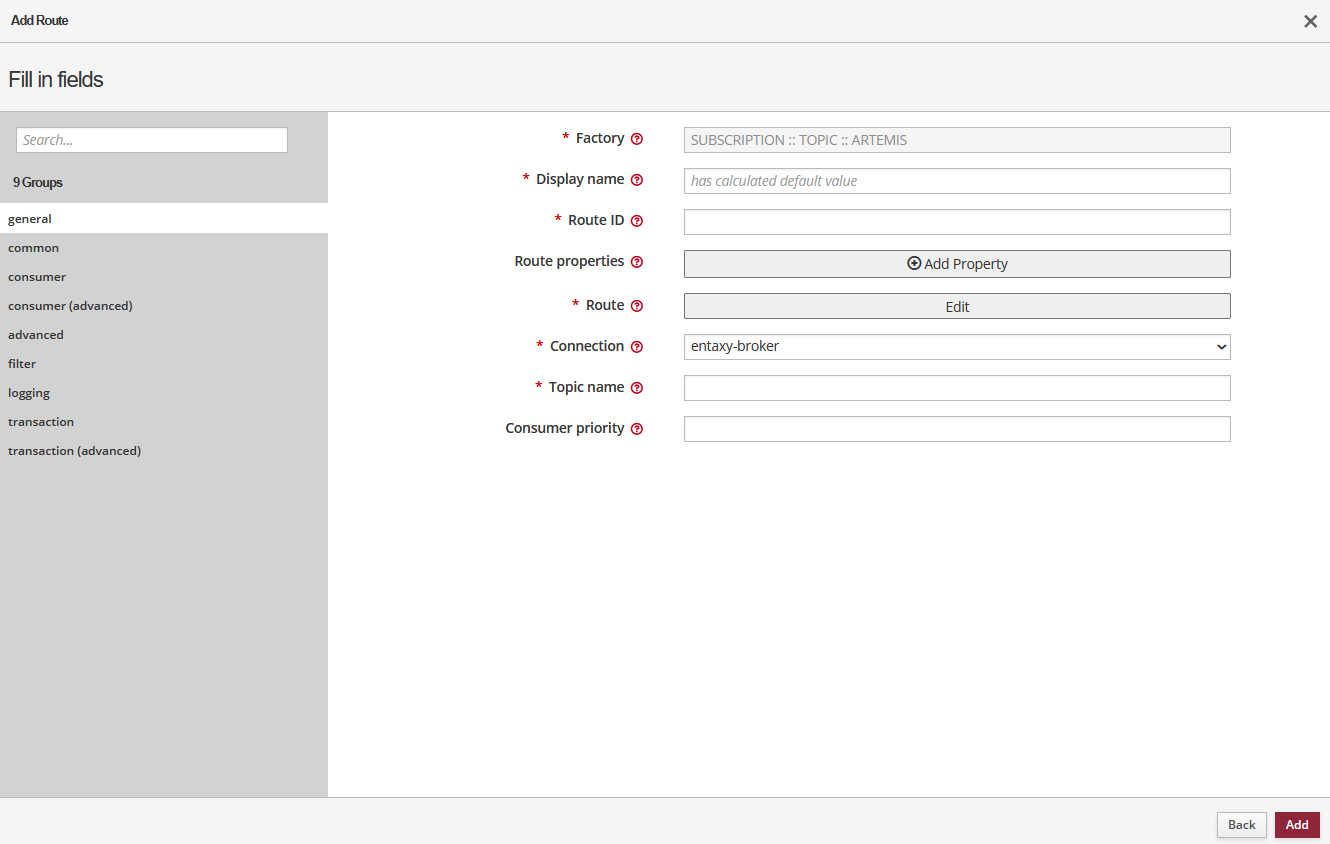Click the help icon beside Connection
This screenshot has height=844, width=1330.
pos(637,347)
